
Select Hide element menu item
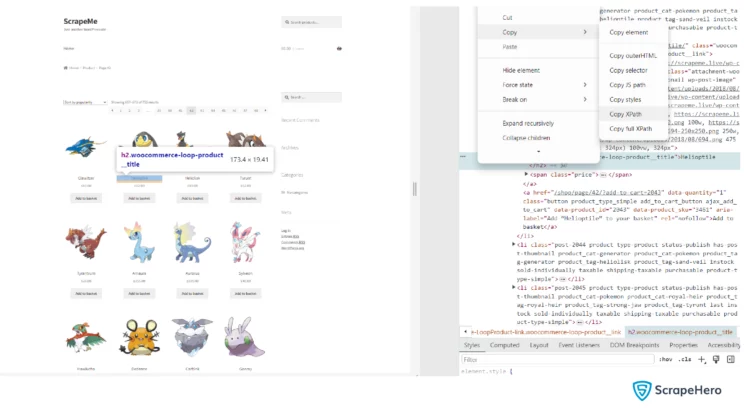(x=521, y=70)
